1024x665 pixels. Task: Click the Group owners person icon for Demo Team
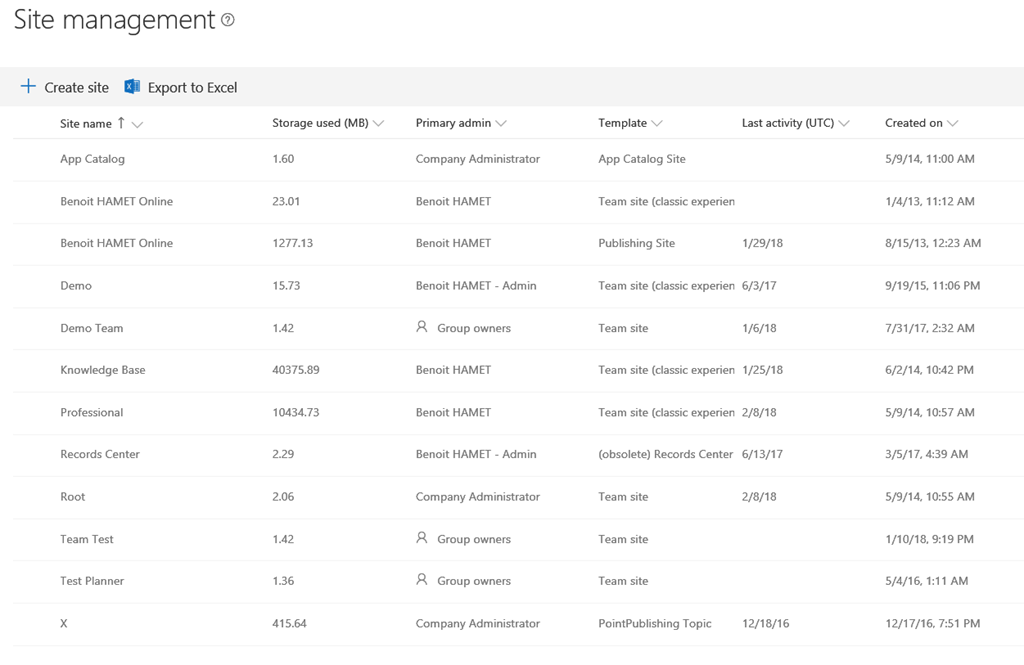click(422, 327)
